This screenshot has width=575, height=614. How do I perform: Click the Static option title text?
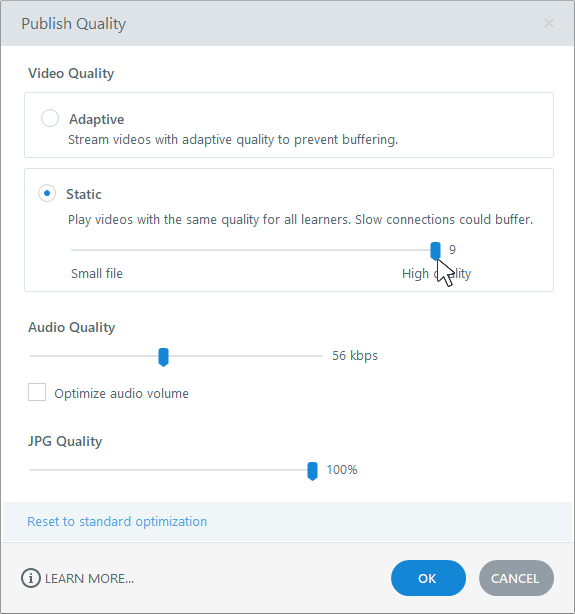click(x=84, y=194)
